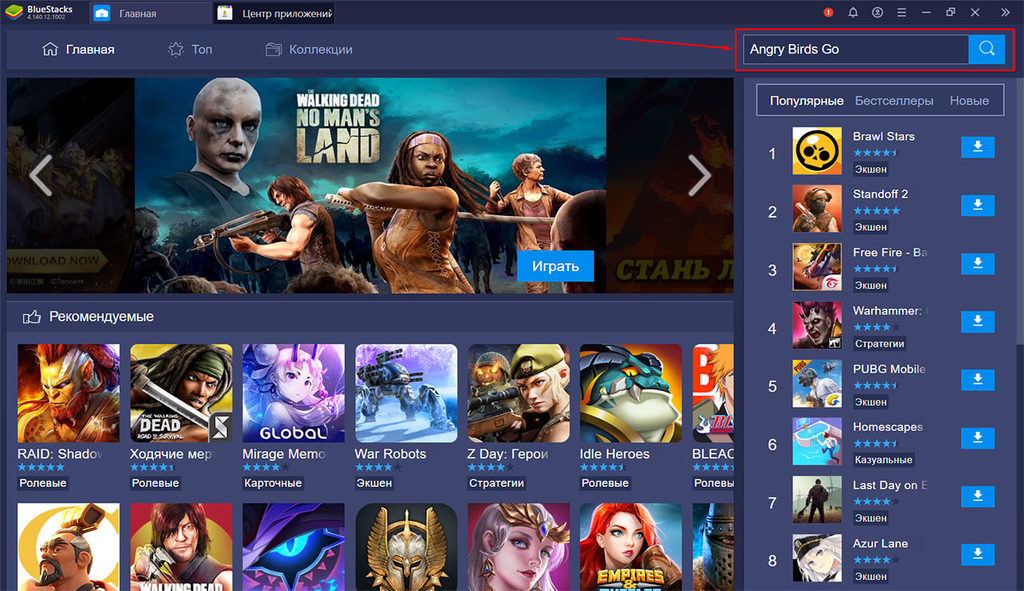Screen dimensions: 1024x591
Task: Show previous banner with left arrow
Action: 40,175
